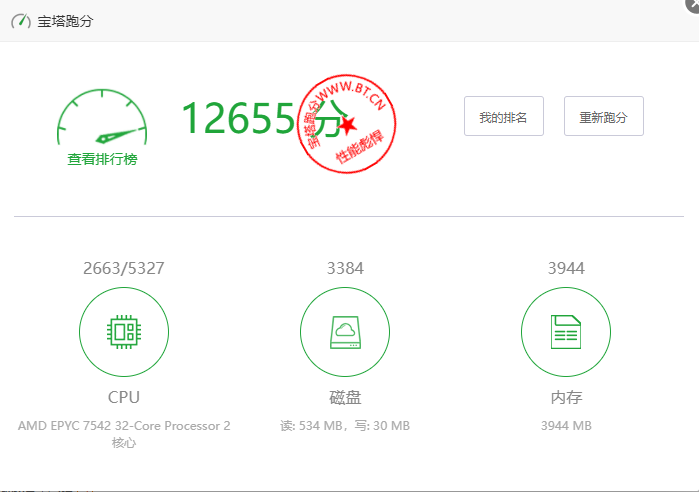The width and height of the screenshot is (699, 492).
Task: Click the 宝塔跑分 window title text
Action: [65, 21]
